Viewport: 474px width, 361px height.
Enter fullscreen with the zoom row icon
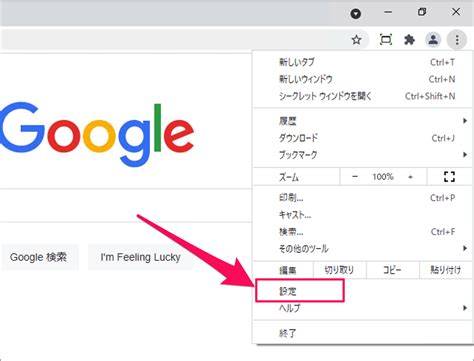click(x=449, y=177)
